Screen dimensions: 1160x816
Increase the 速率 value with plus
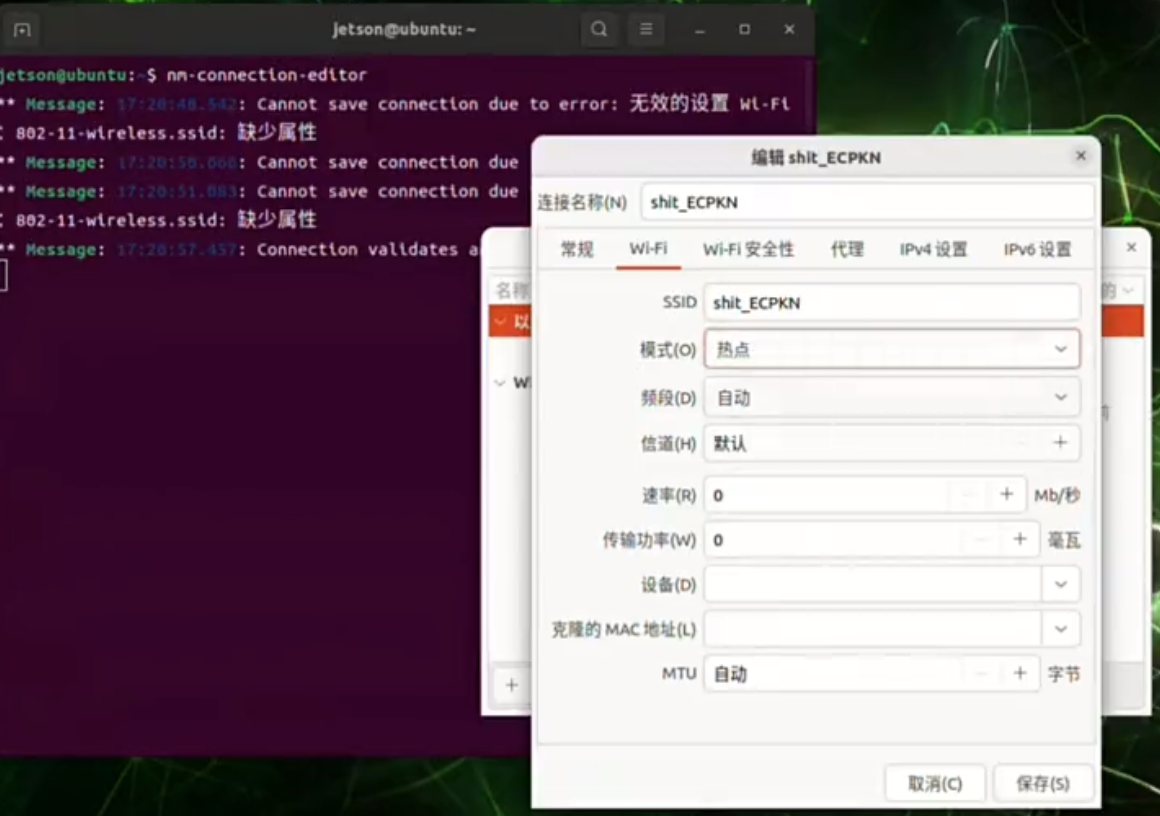pyautogui.click(x=1006, y=494)
